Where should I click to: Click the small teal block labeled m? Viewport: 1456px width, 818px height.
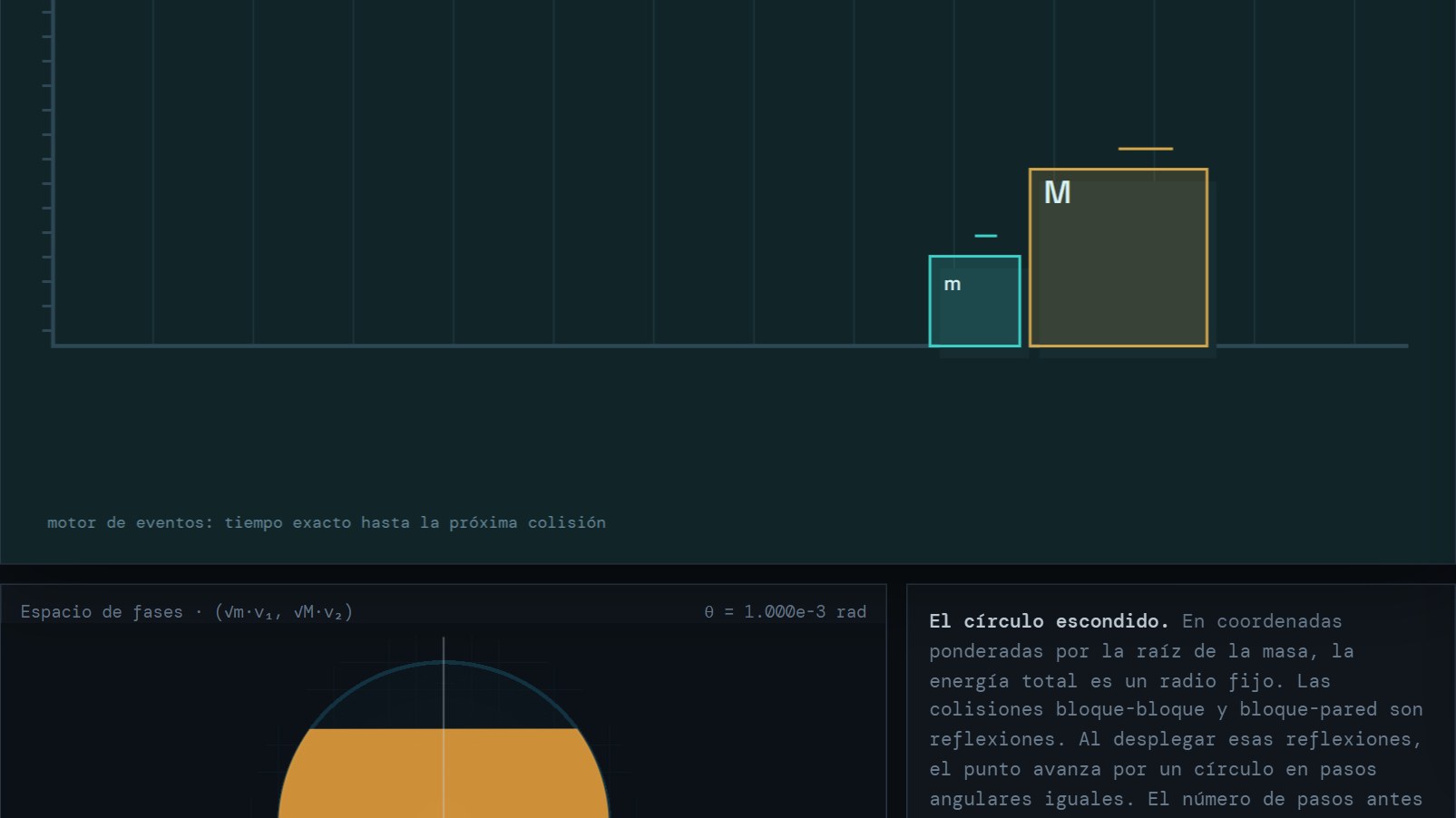[974, 301]
